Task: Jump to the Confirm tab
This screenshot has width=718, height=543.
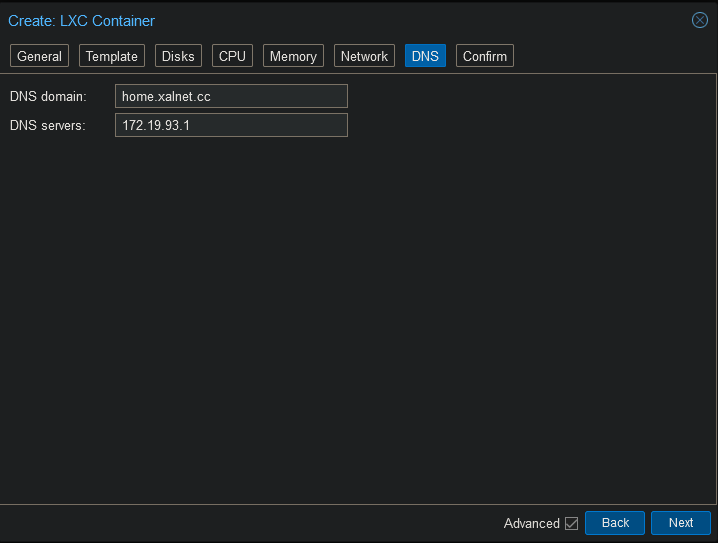Action: [x=484, y=56]
